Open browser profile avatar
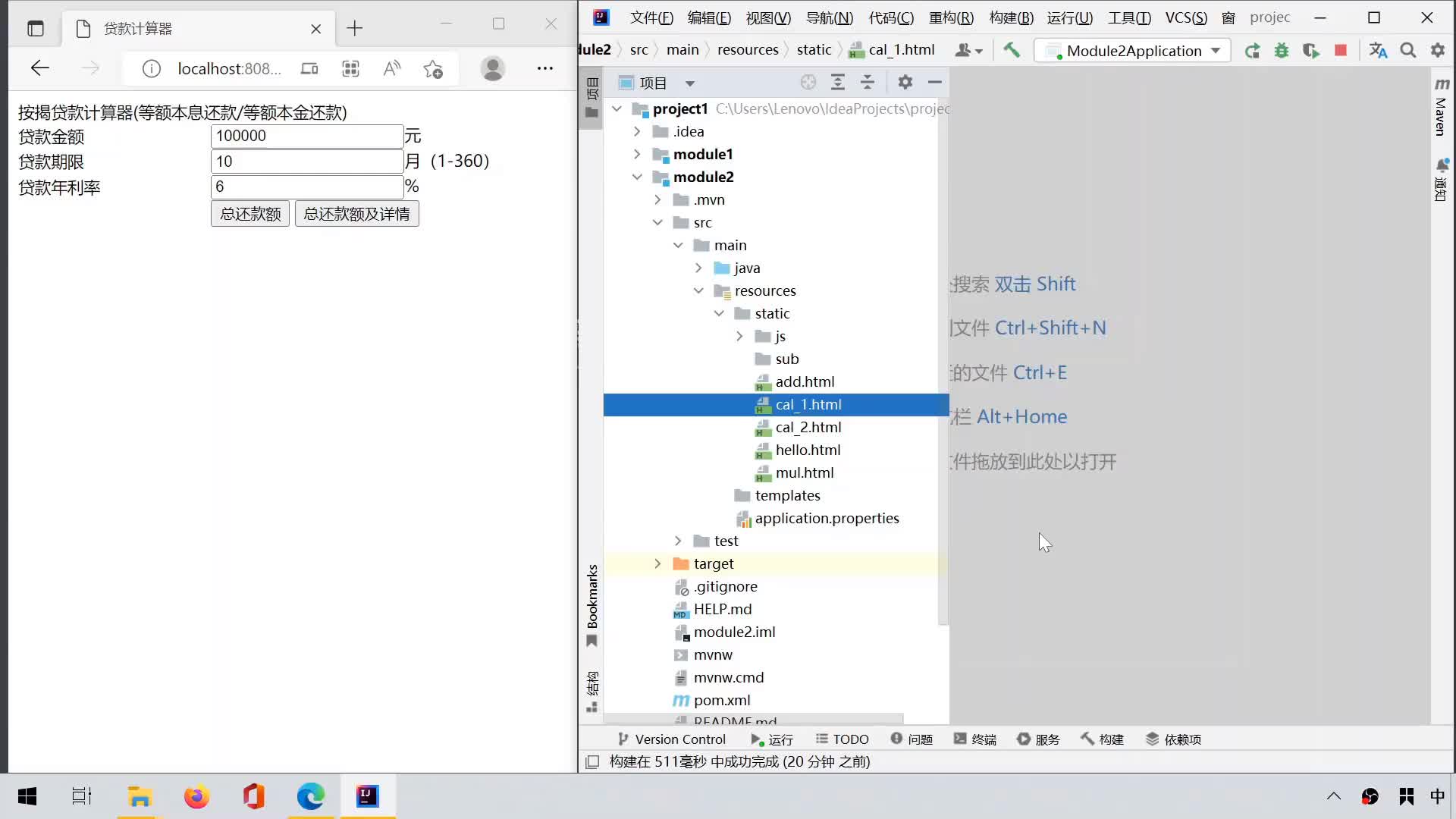Image resolution: width=1456 pixels, height=819 pixels. 493,68
